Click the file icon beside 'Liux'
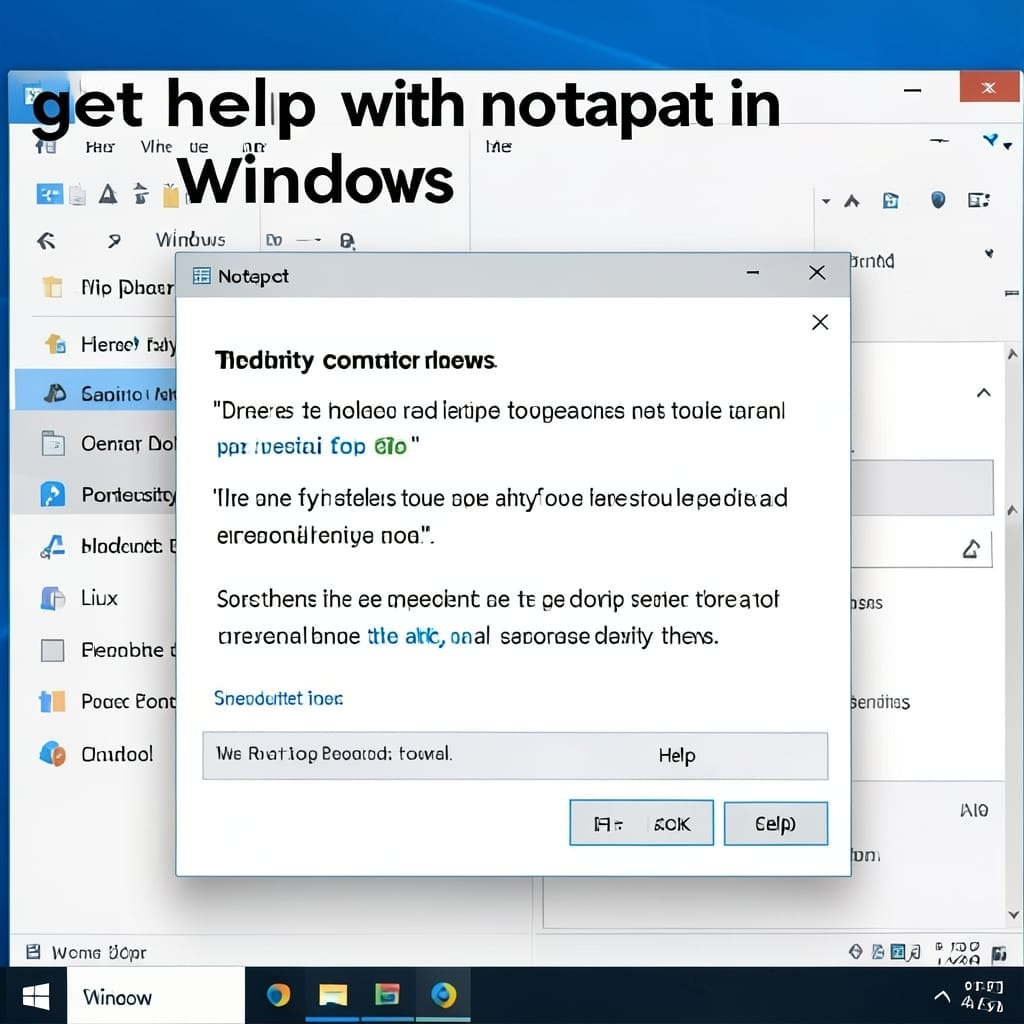This screenshot has height=1024, width=1024. pos(52,598)
